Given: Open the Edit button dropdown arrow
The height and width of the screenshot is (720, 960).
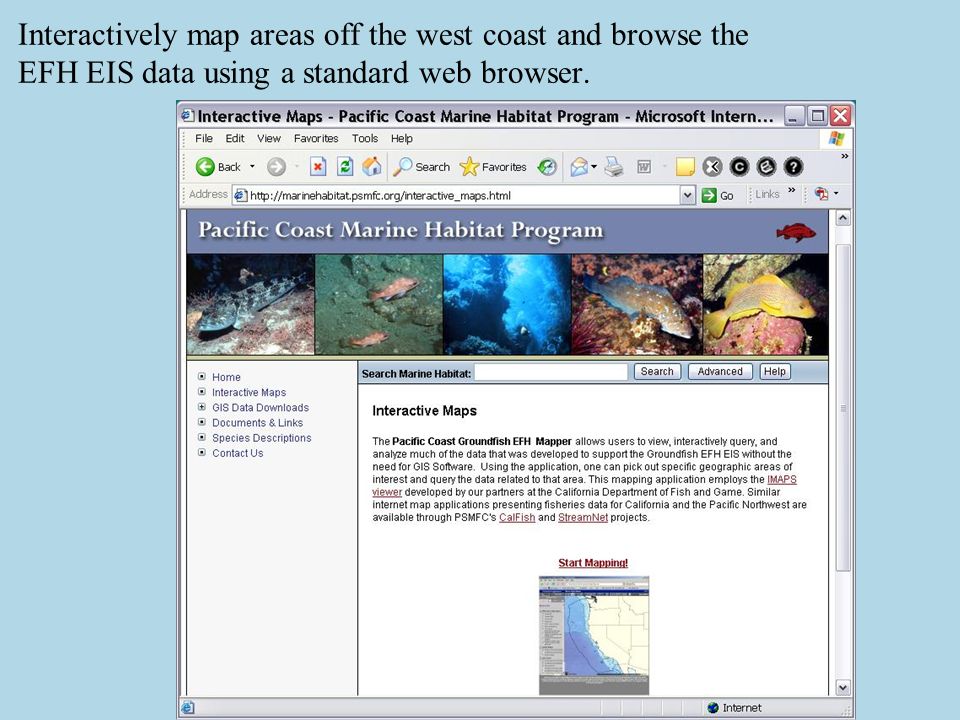Looking at the screenshot, I should click(x=664, y=167).
